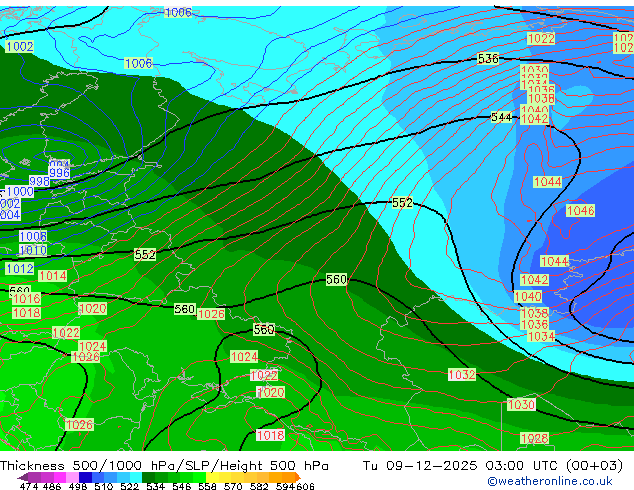This screenshot has height=490, width=634.
Task: Click the blue 1000 isobar label
Action: [20, 192]
